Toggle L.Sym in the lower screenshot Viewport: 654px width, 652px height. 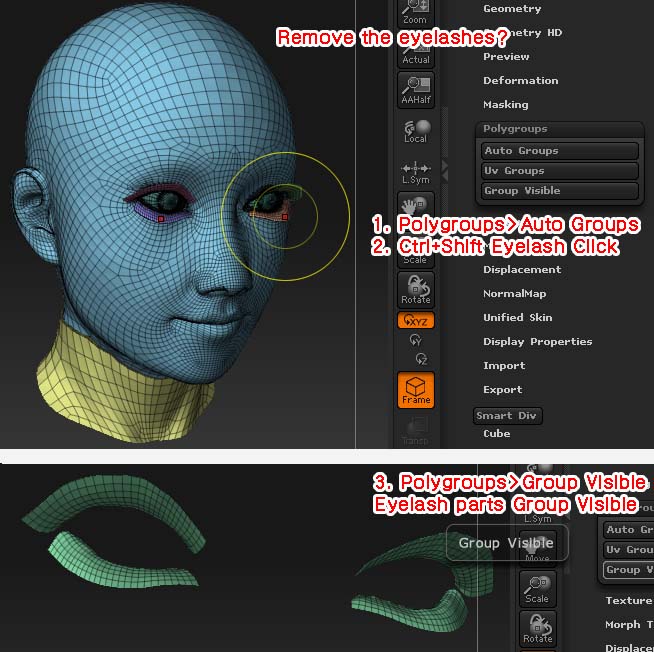pos(538,519)
